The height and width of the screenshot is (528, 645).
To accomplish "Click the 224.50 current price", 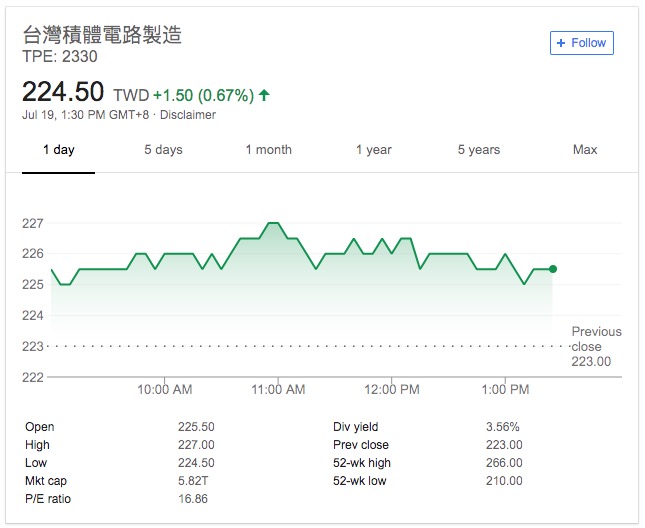I will tap(63, 91).
